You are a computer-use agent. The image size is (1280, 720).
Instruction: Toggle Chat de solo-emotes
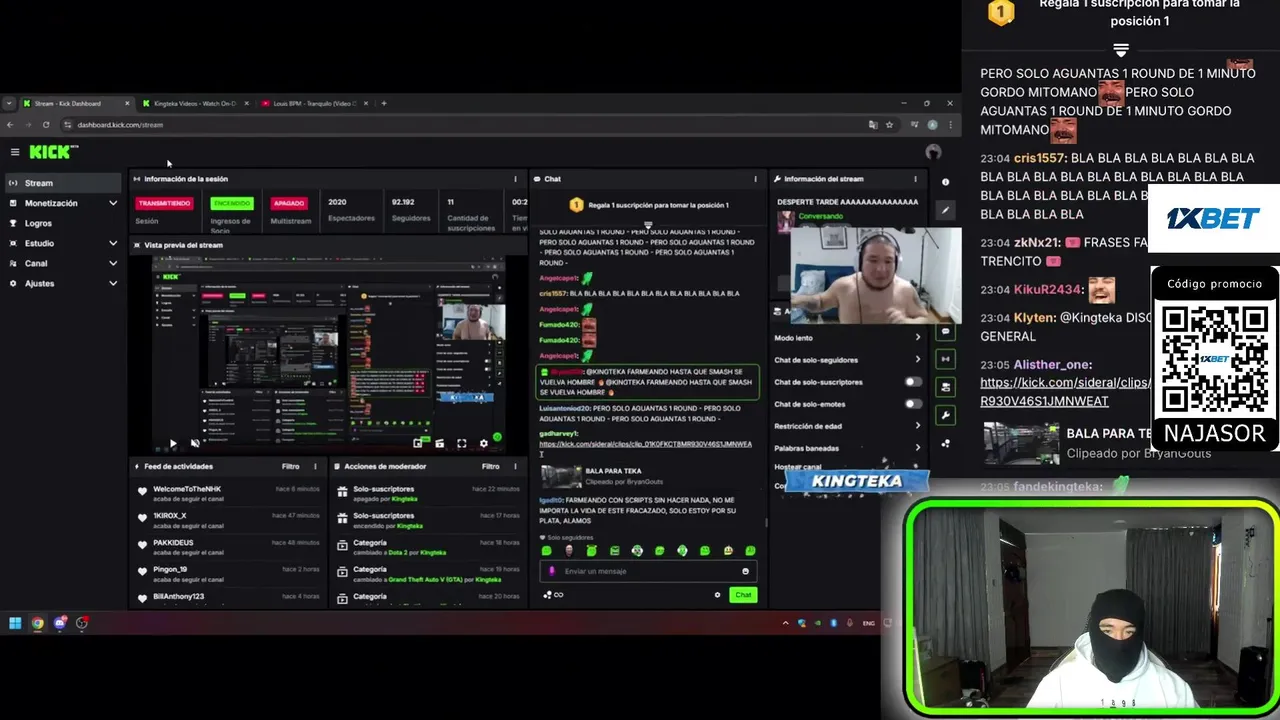pyautogui.click(x=913, y=404)
